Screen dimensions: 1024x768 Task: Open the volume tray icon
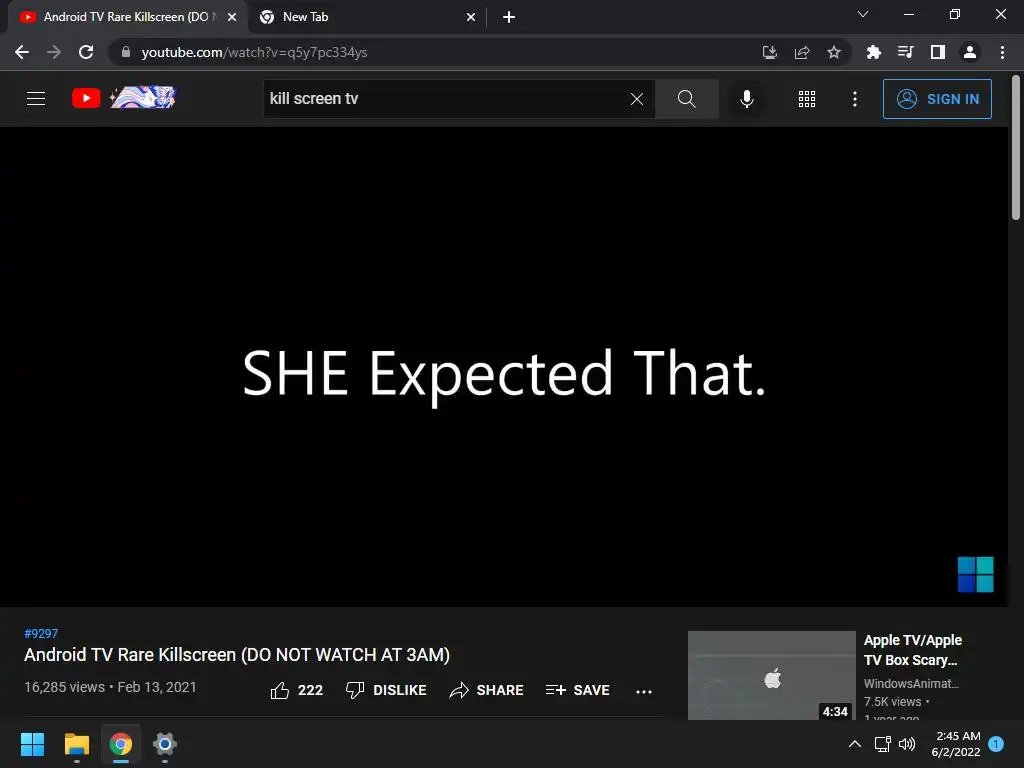907,744
